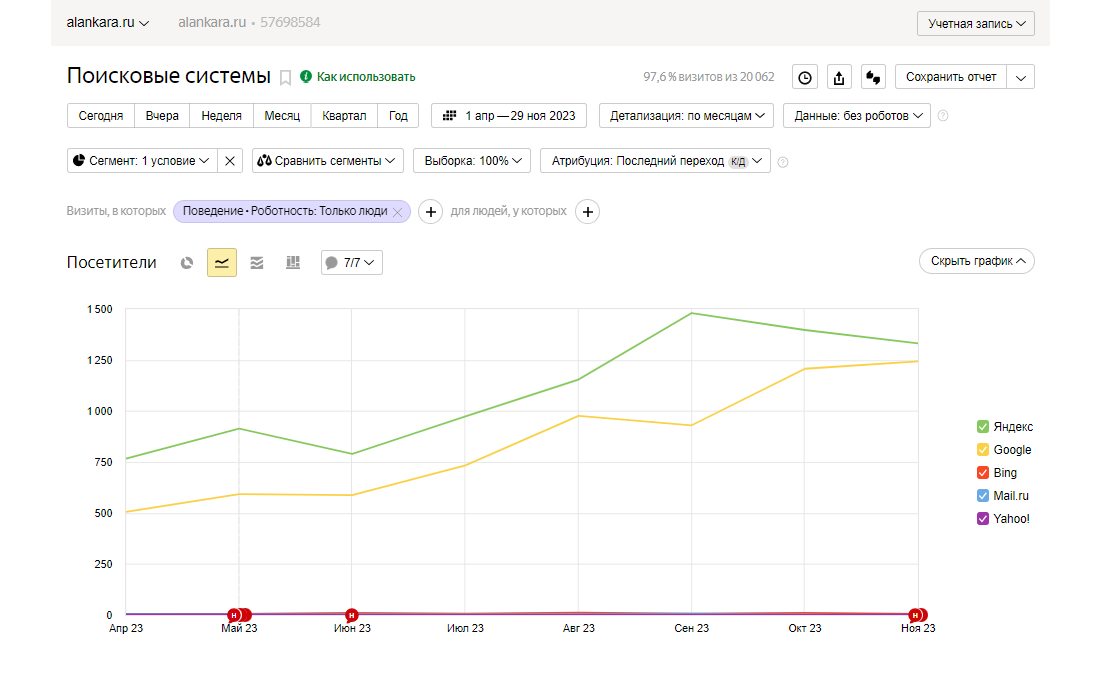Open Атрибуция: Последний переход dropdown
This screenshot has height=680, width=1100.
pyautogui.click(x=655, y=161)
